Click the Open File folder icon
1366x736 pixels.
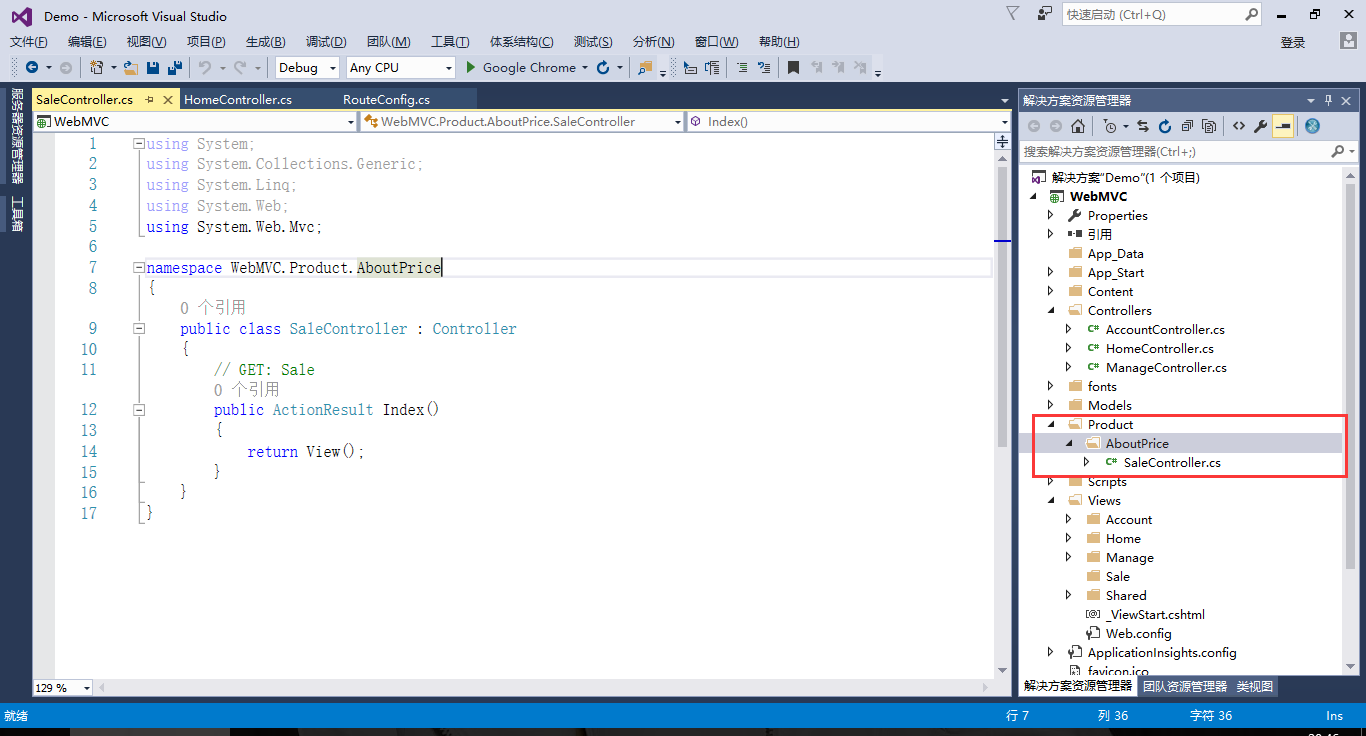coord(131,68)
